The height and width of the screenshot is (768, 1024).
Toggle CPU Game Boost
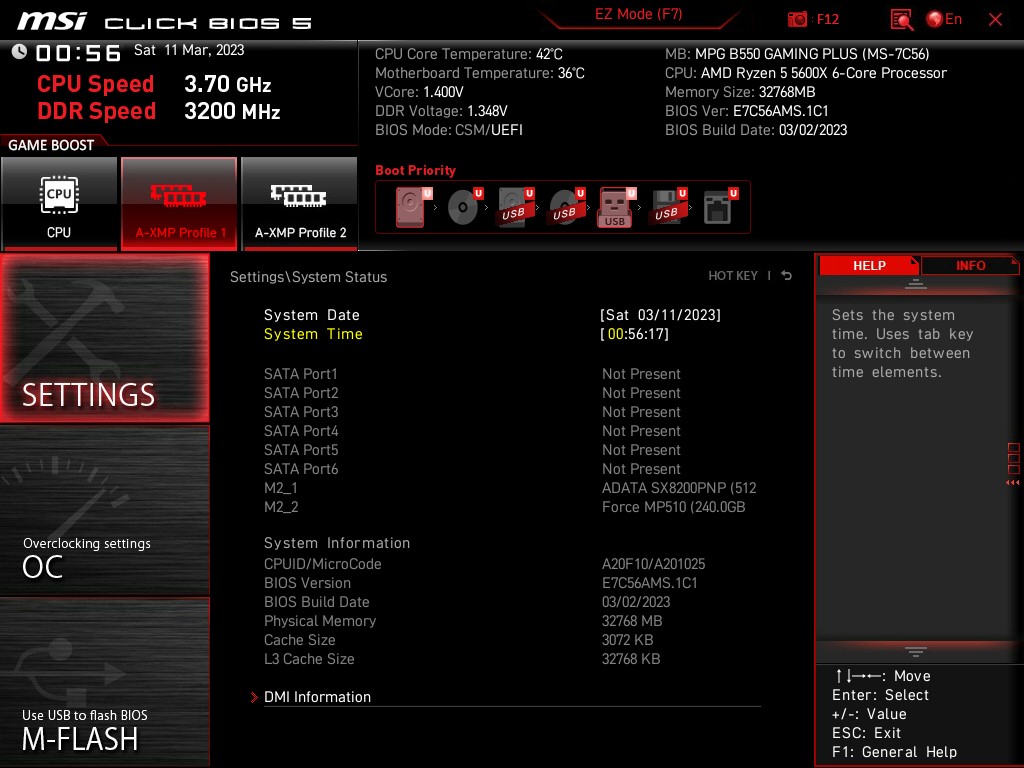pos(59,203)
